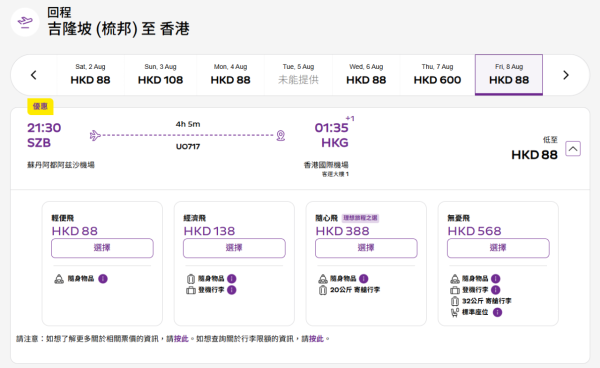Screen dimensions: 600x368
Task: Choose the HKD 138 經濟飛 fare
Action: point(234,248)
